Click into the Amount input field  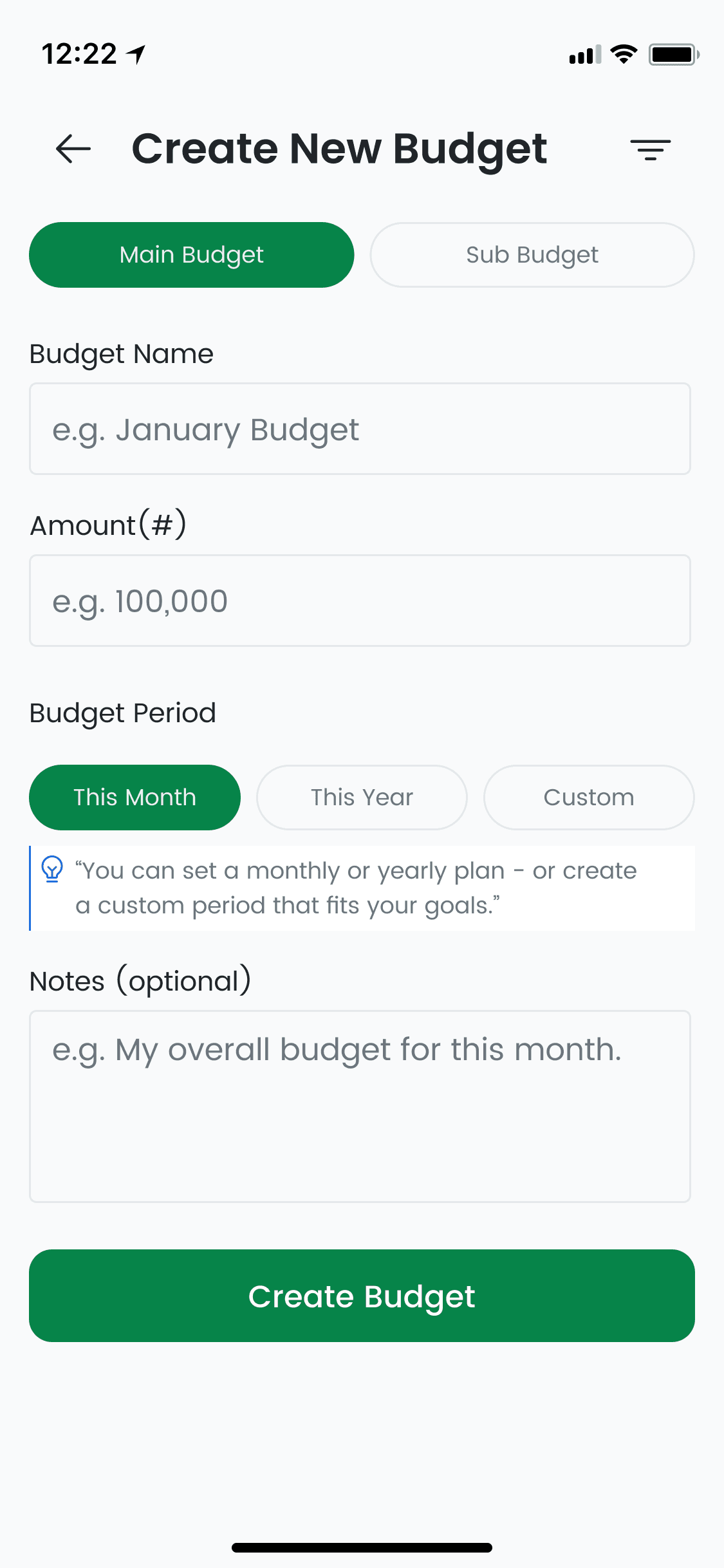click(360, 601)
